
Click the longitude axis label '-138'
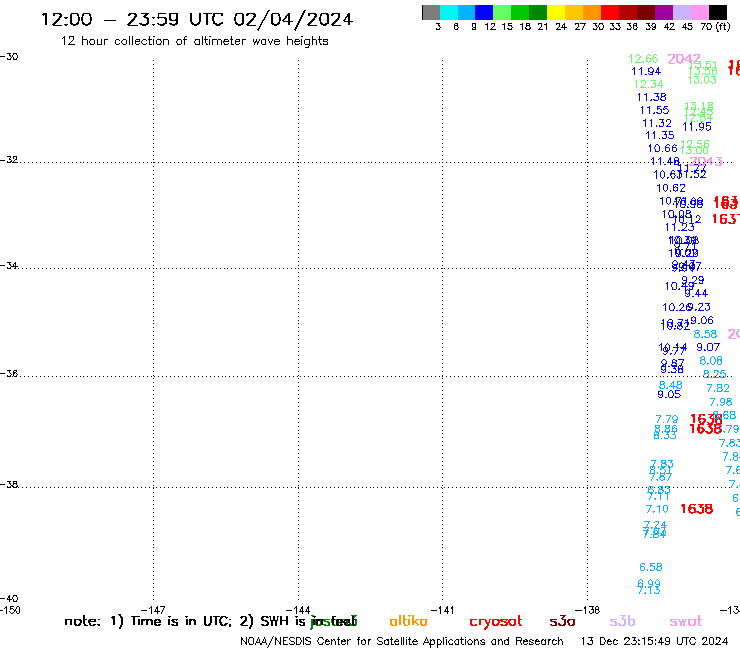(x=588, y=610)
